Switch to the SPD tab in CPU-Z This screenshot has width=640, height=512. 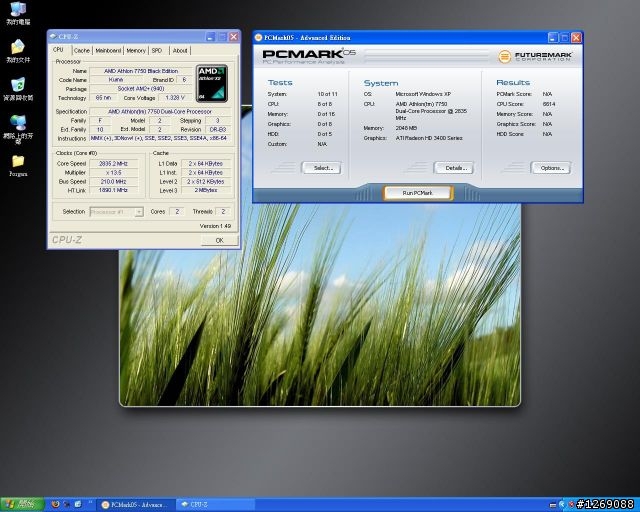(157, 50)
